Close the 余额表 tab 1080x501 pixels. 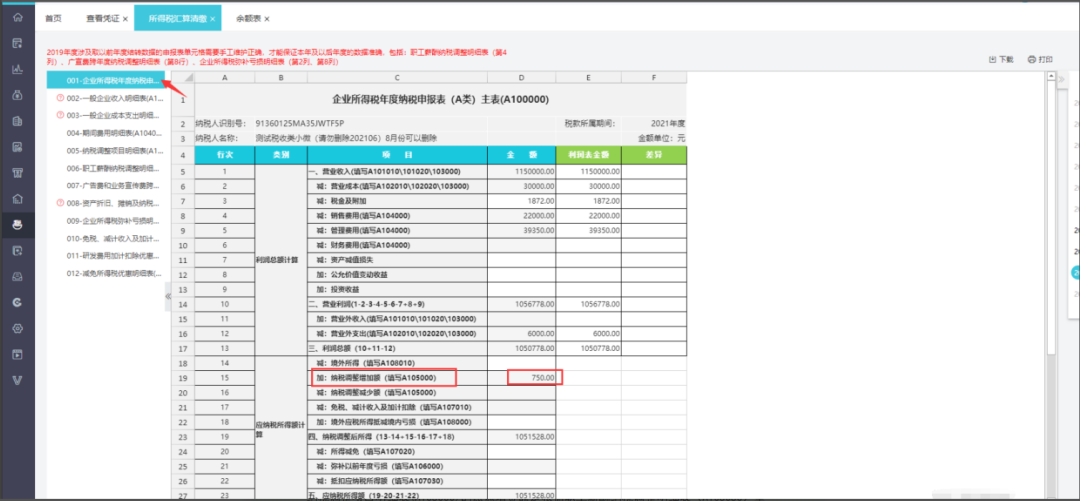click(x=267, y=19)
